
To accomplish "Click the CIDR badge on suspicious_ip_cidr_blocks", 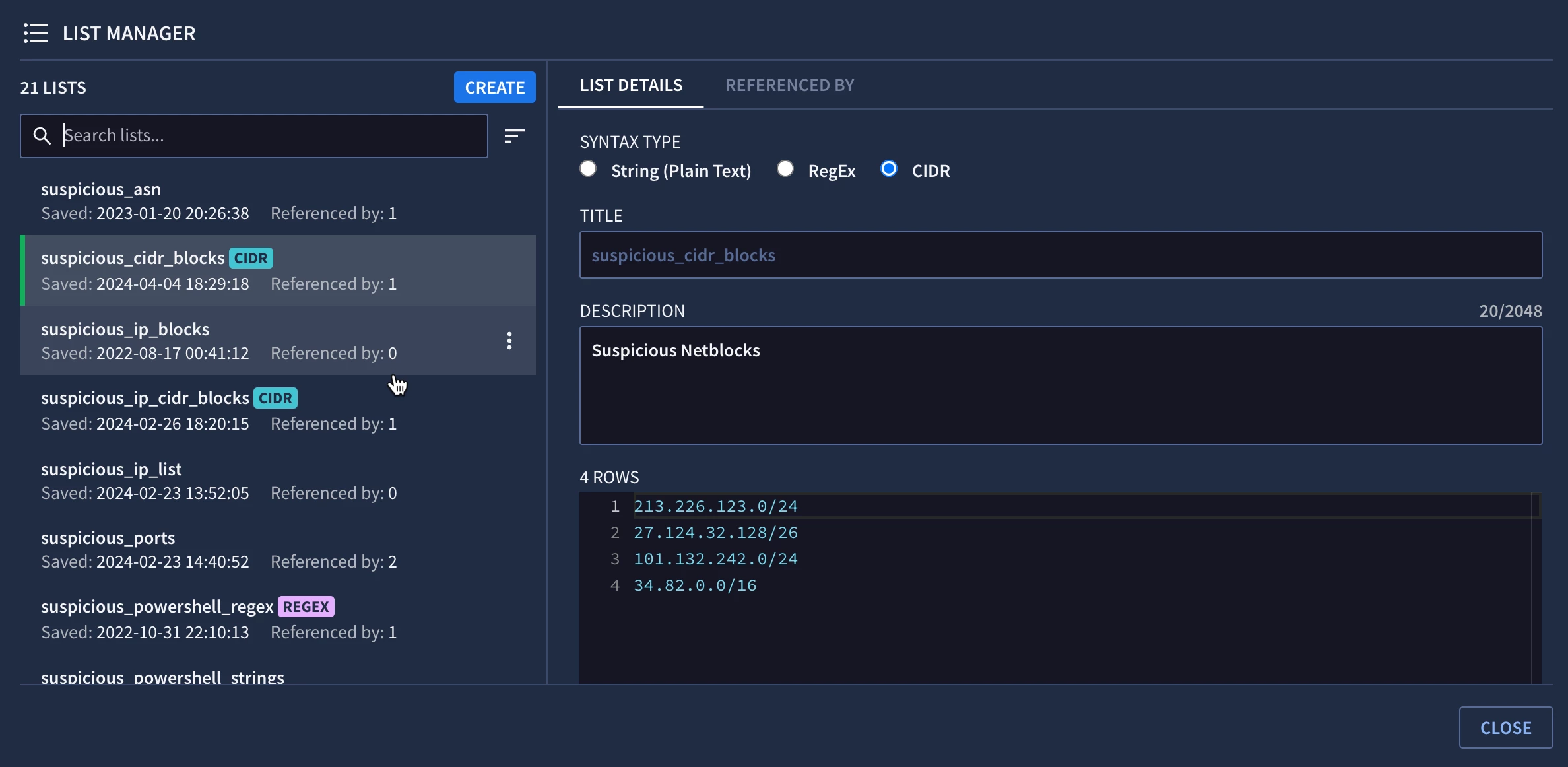I will (x=275, y=398).
